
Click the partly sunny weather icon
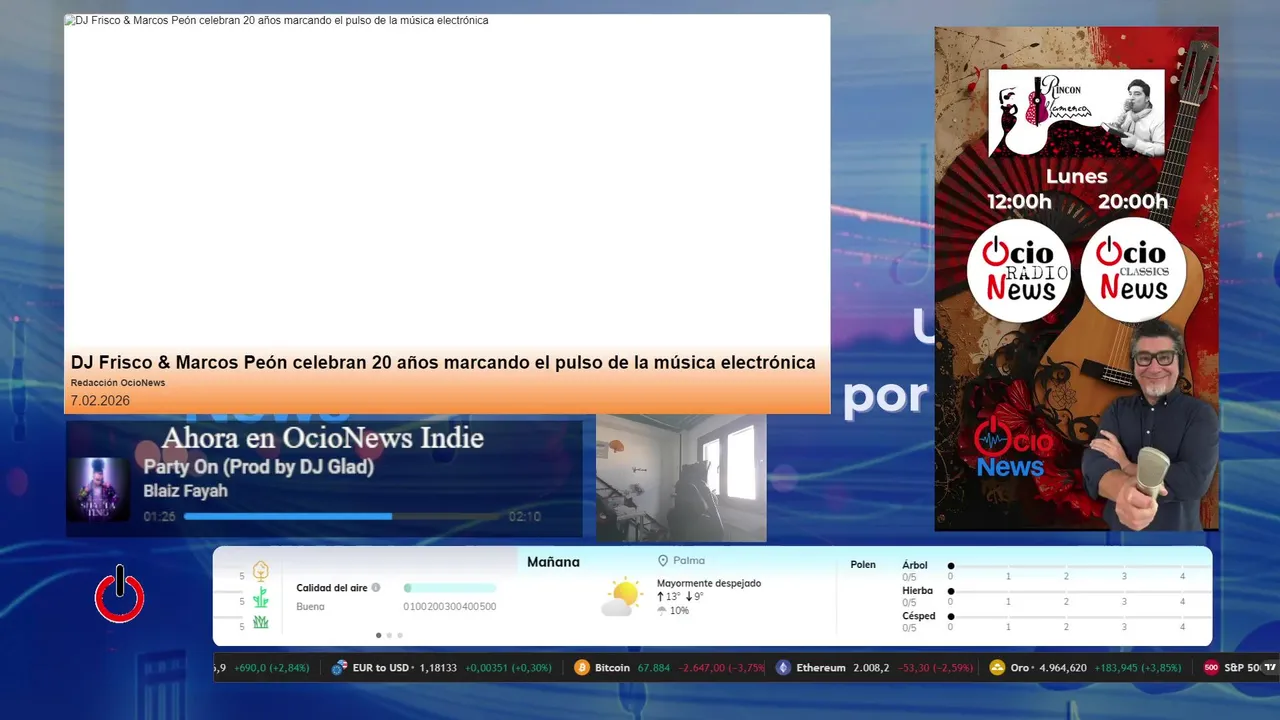(x=622, y=596)
